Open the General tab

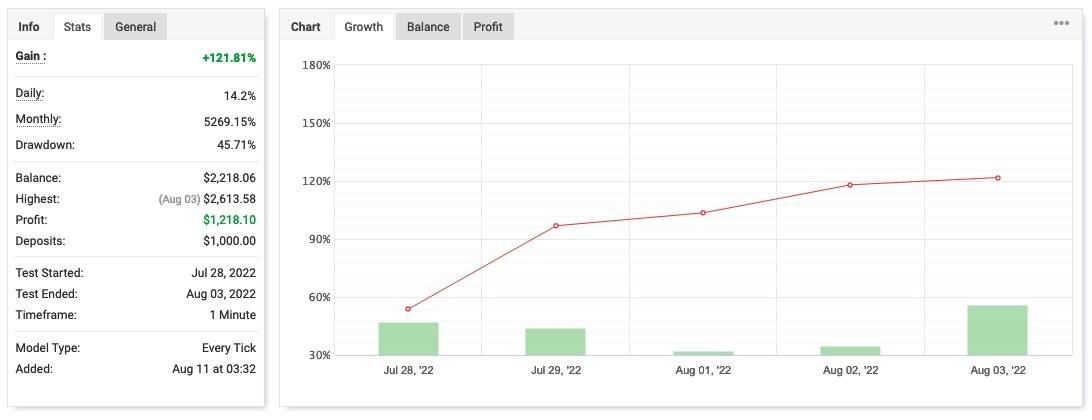click(136, 26)
